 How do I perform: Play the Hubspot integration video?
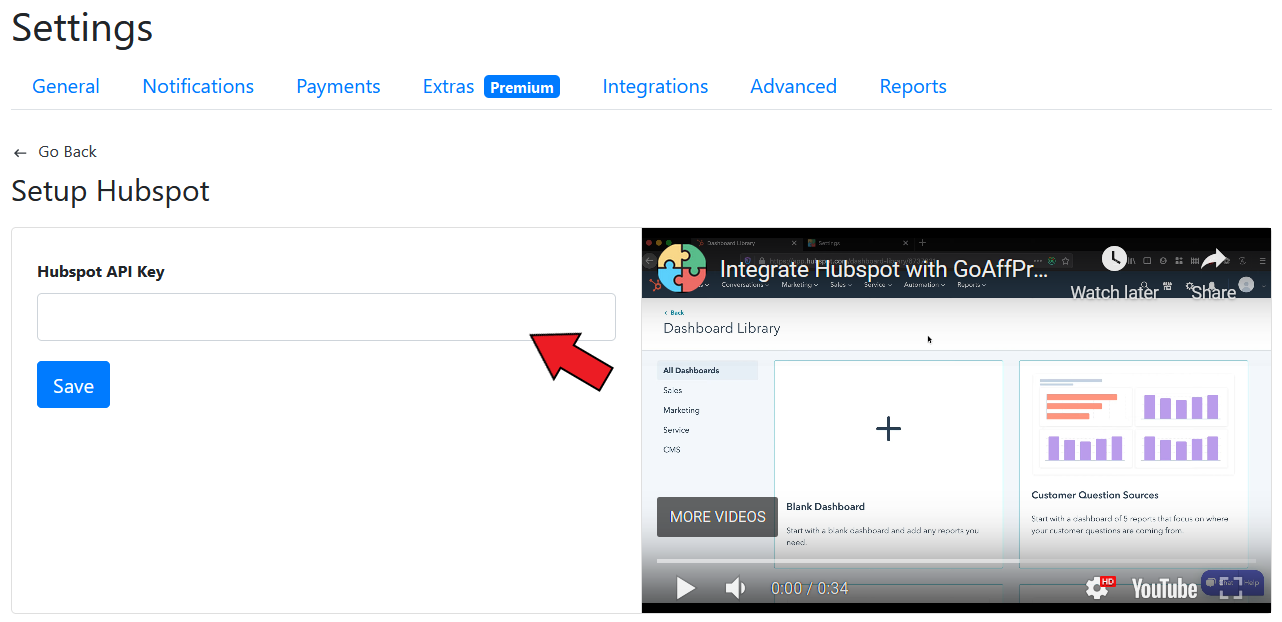click(x=685, y=588)
